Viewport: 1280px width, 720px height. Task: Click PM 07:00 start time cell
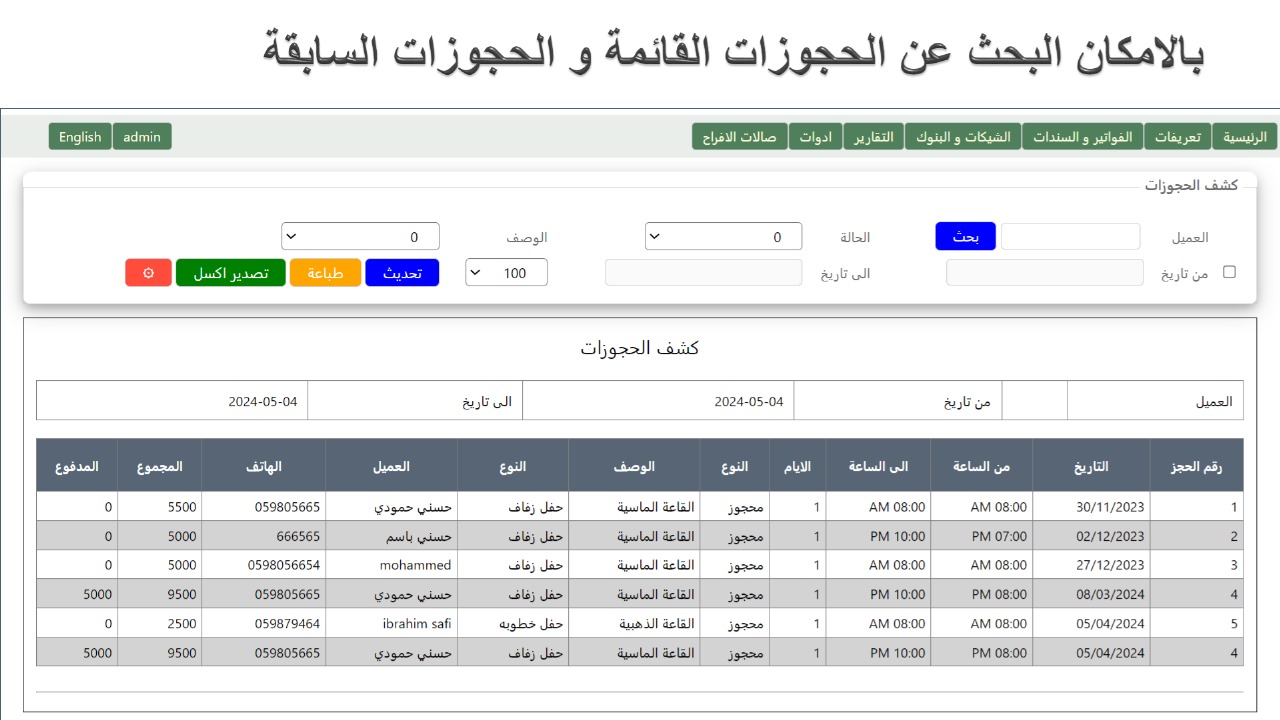981,536
